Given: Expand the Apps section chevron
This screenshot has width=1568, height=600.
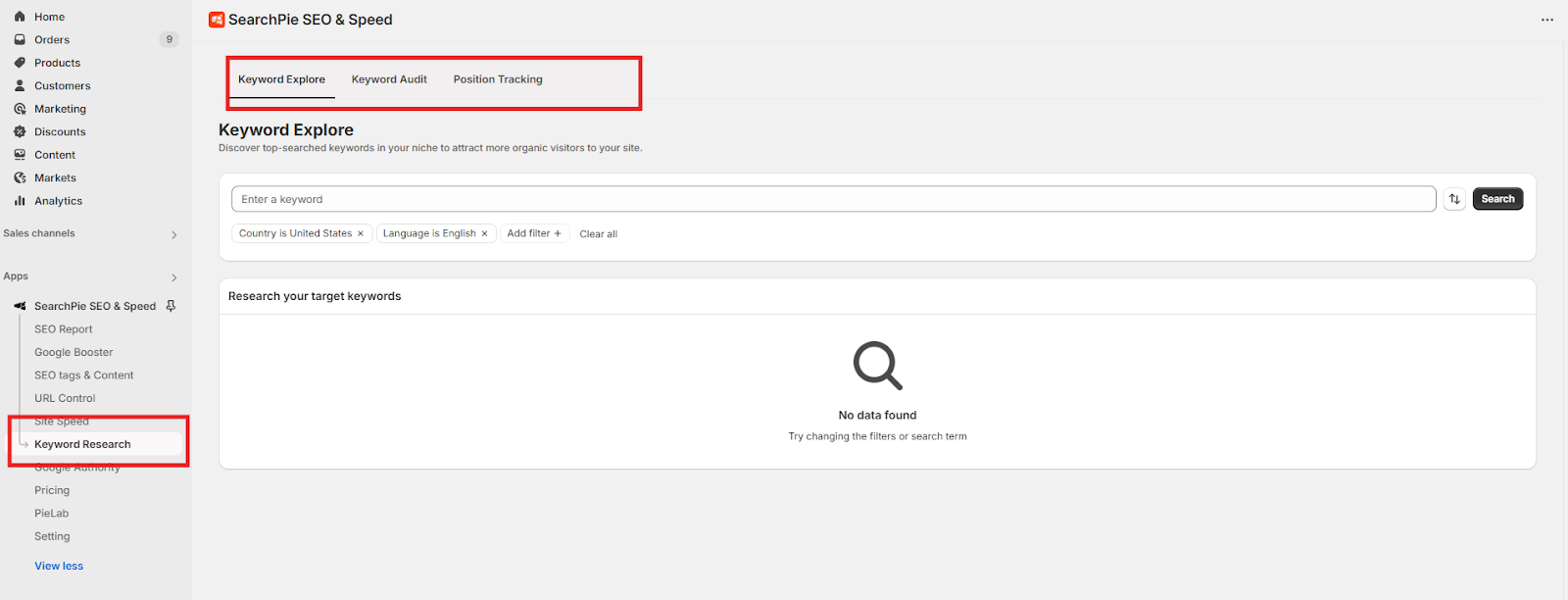Looking at the screenshot, I should tap(174, 277).
